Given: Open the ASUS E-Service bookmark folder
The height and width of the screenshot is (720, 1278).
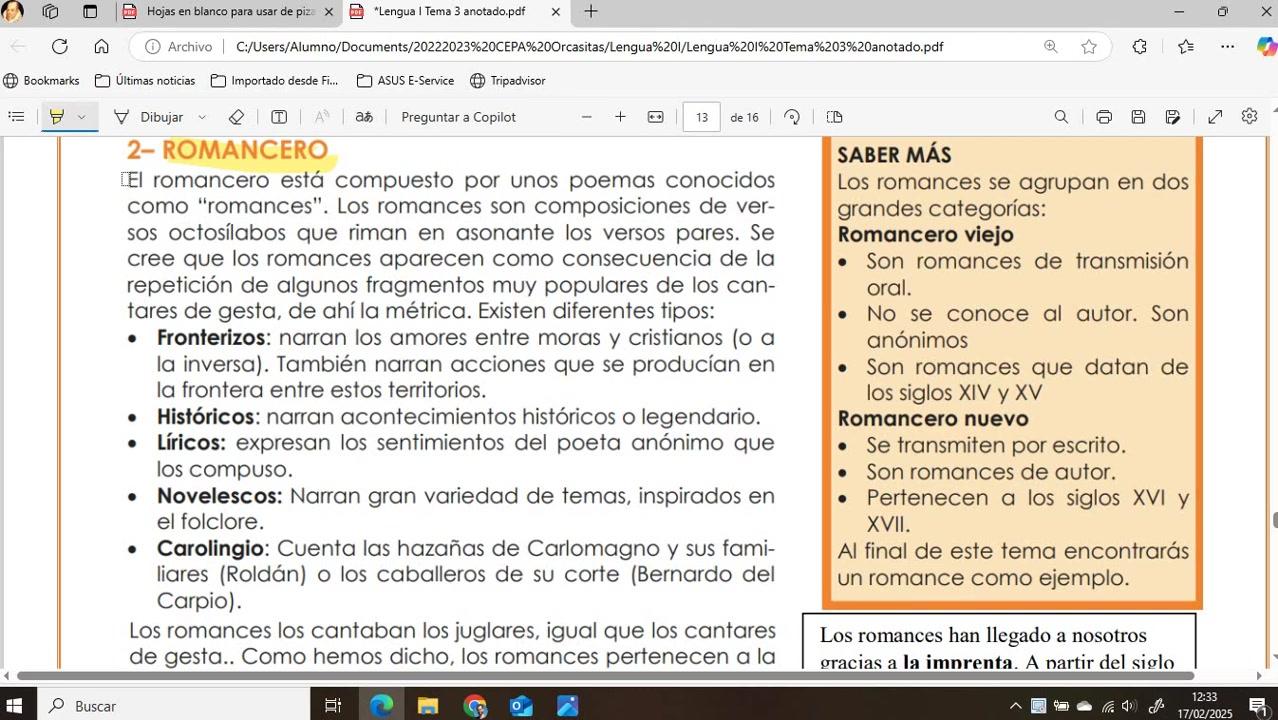Looking at the screenshot, I should [405, 80].
